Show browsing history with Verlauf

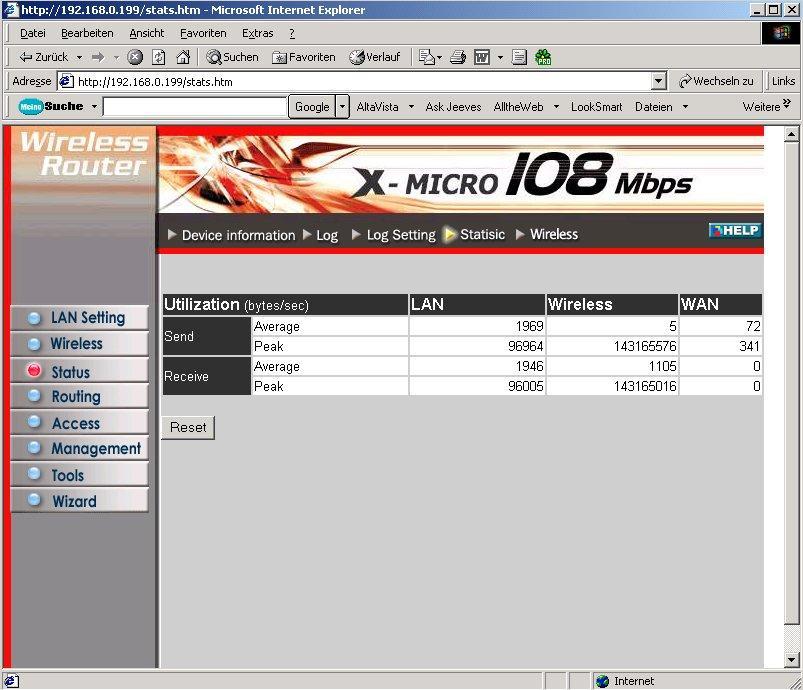click(374, 57)
